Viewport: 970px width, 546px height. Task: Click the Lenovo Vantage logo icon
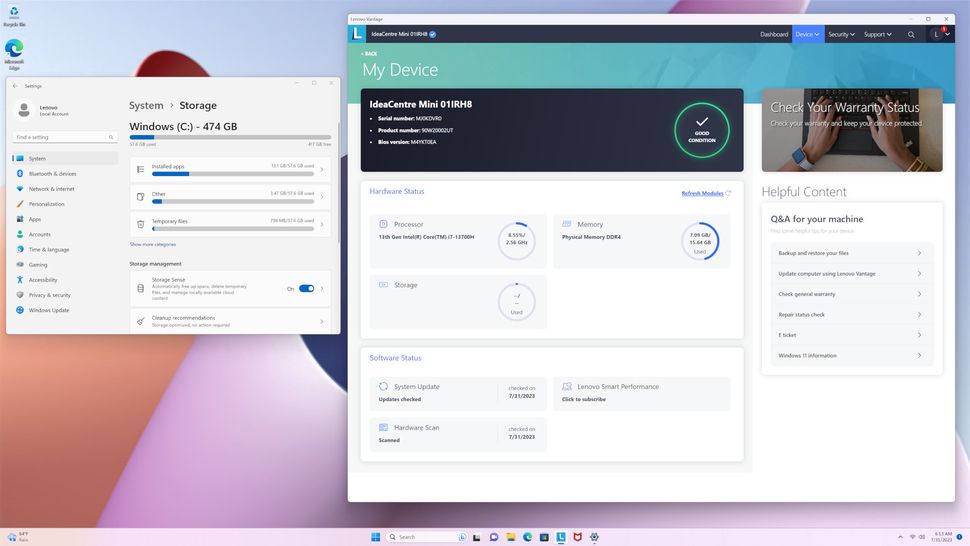coord(357,34)
